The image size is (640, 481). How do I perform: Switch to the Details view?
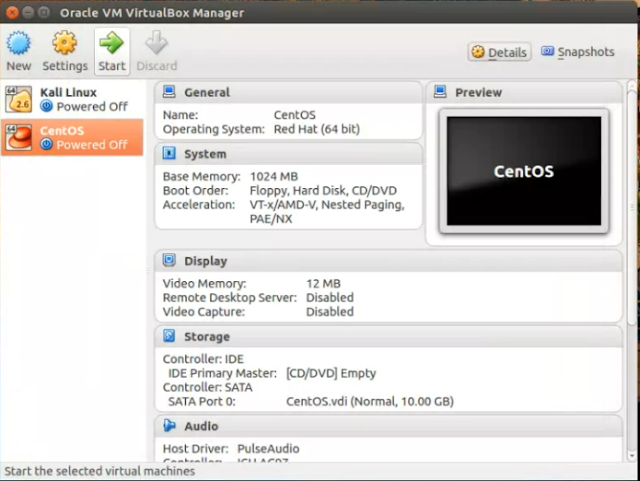coord(499,52)
